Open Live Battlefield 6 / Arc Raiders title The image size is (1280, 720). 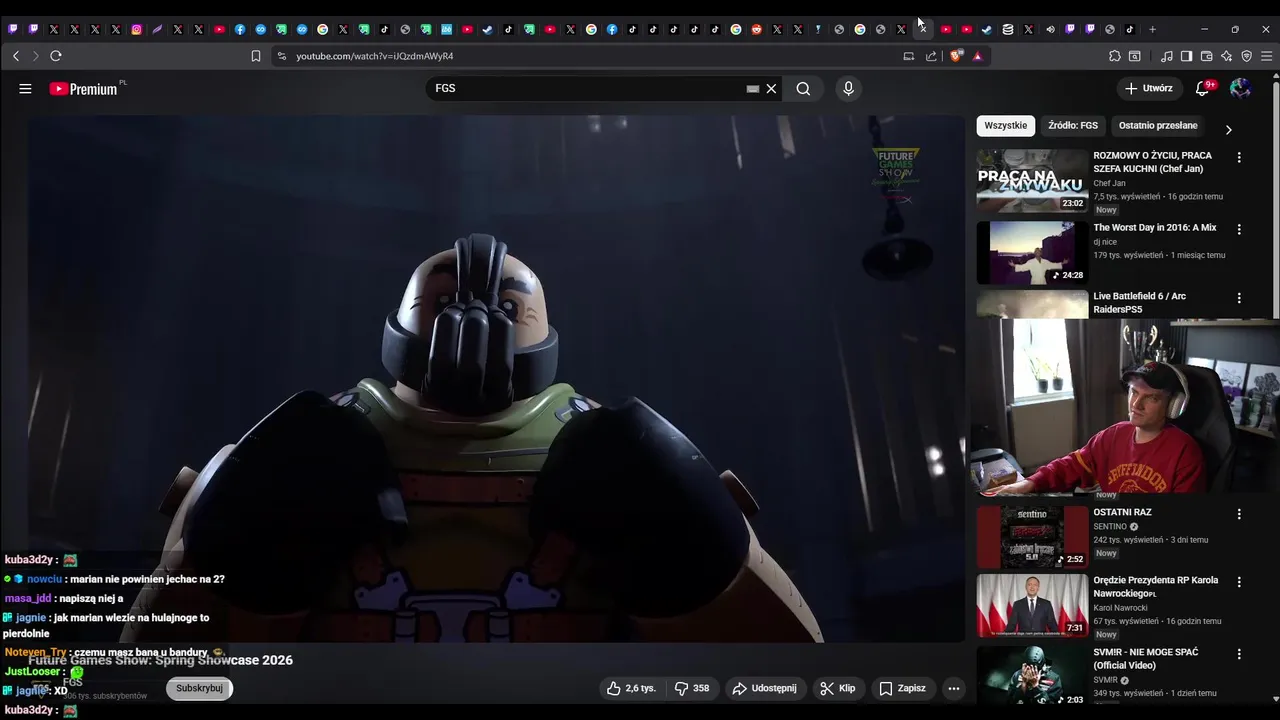point(1140,303)
